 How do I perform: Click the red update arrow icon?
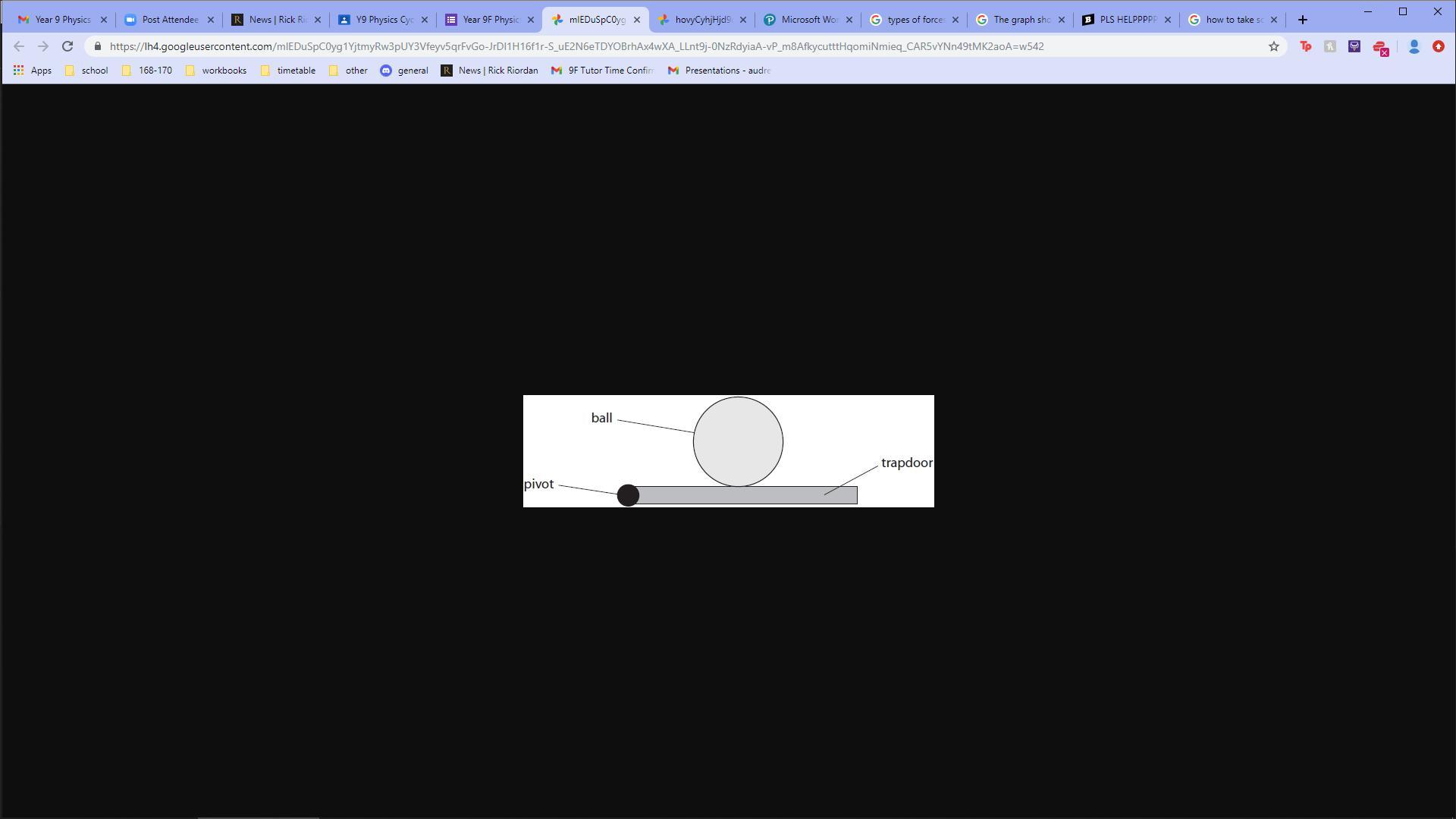(x=1438, y=47)
